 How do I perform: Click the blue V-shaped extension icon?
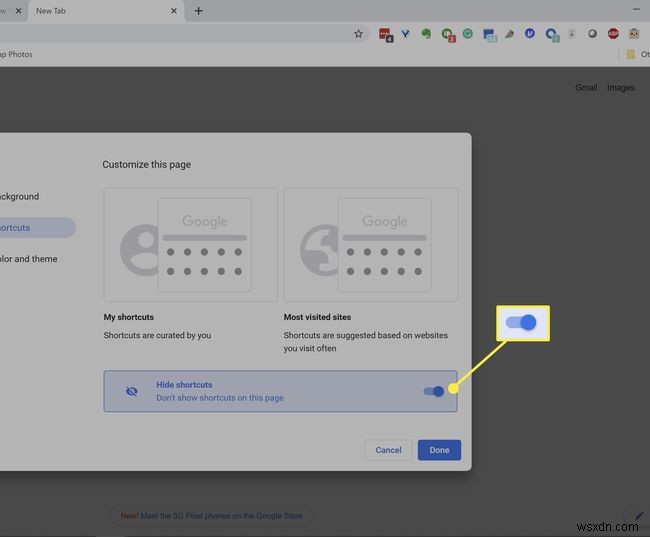tap(405, 34)
